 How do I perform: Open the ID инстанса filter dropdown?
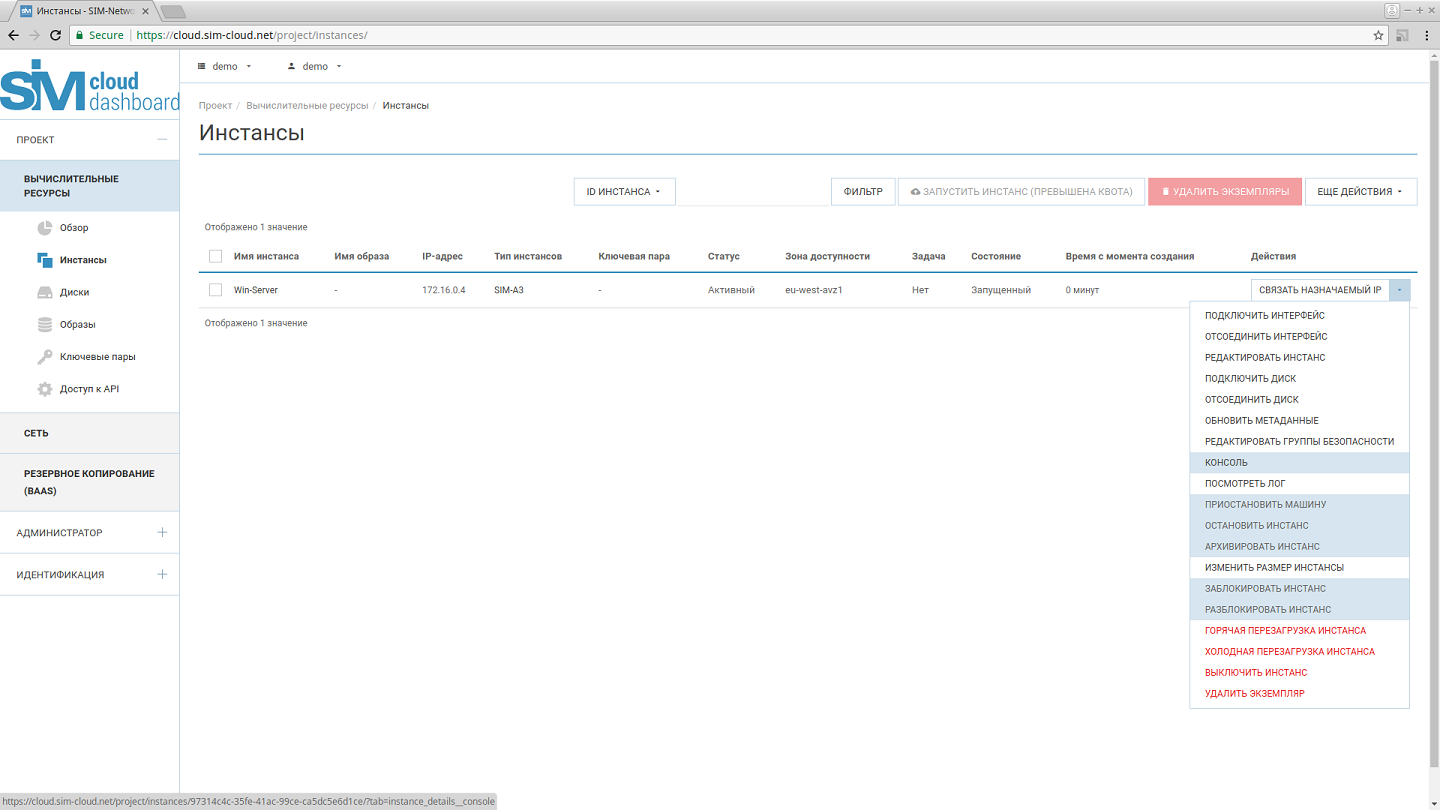click(624, 192)
